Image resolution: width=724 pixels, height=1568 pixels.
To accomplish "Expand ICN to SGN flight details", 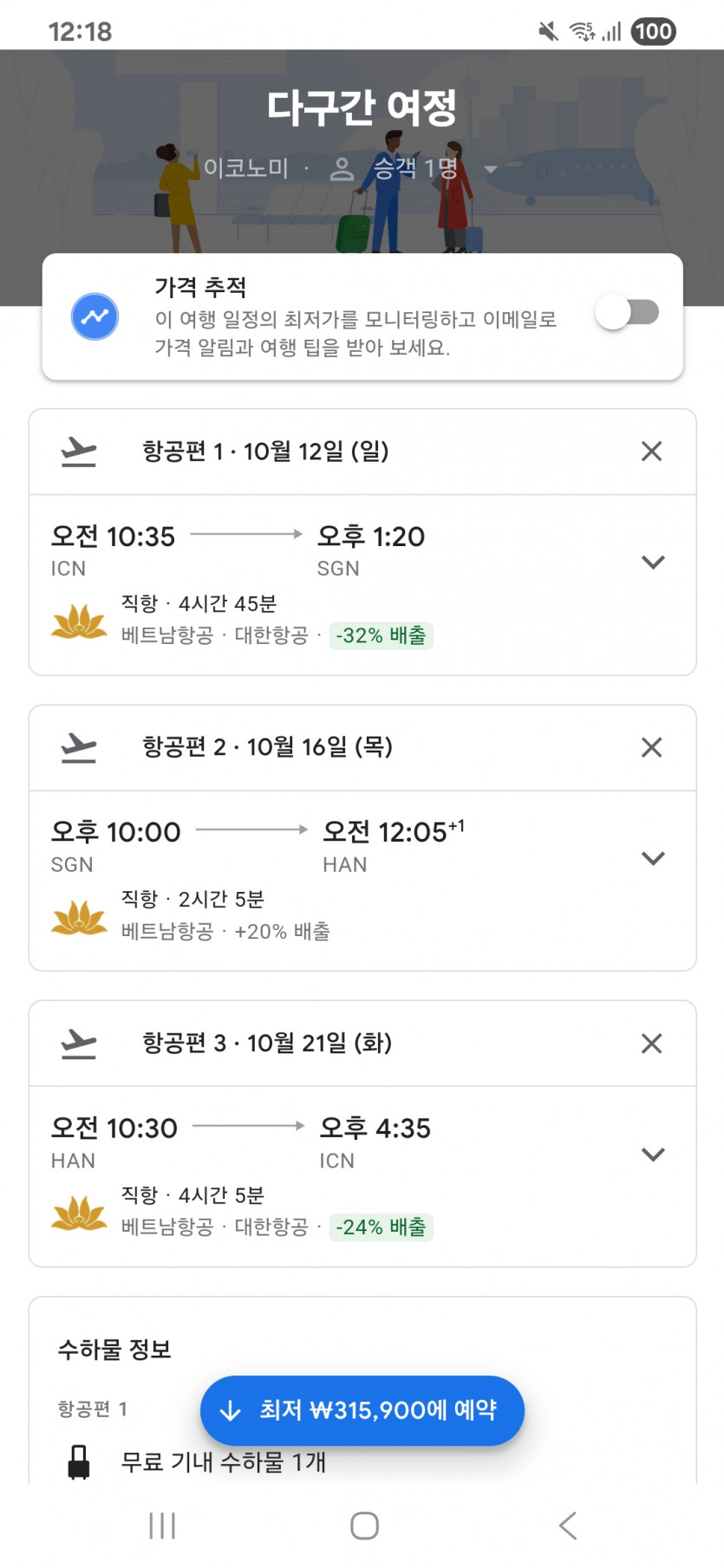I will pyautogui.click(x=652, y=562).
